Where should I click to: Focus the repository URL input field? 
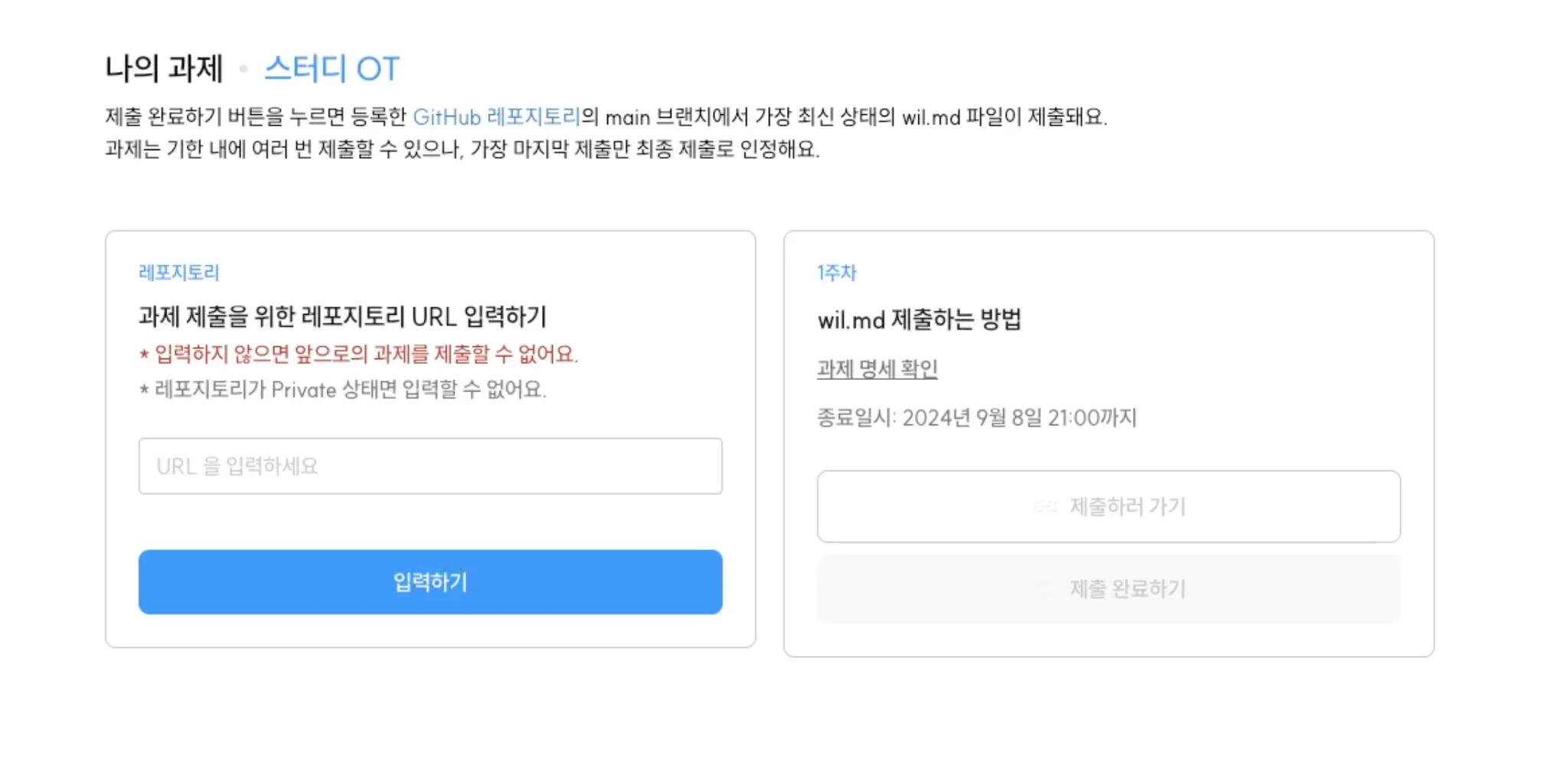(x=430, y=466)
